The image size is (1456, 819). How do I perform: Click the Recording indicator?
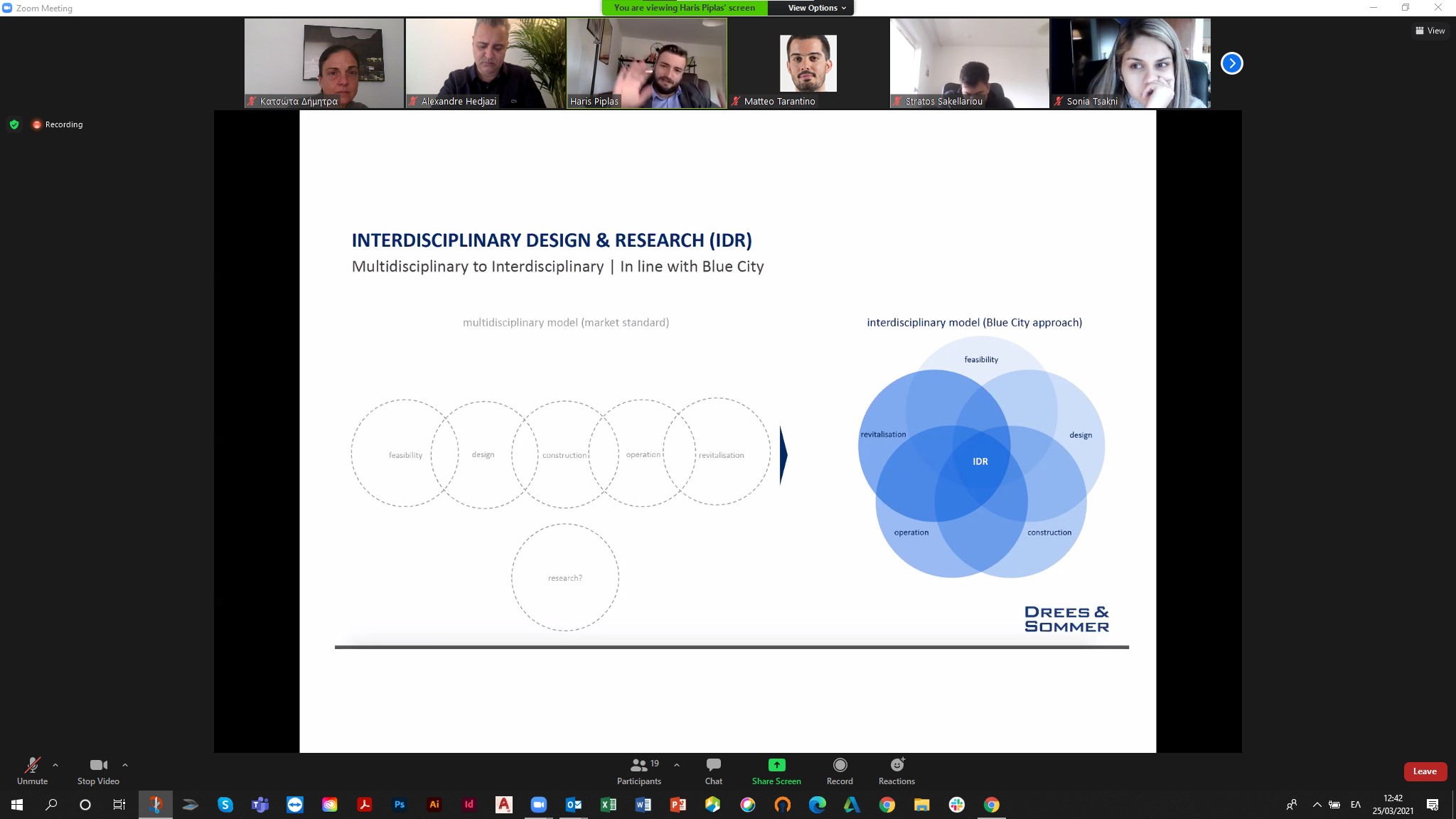(x=58, y=124)
